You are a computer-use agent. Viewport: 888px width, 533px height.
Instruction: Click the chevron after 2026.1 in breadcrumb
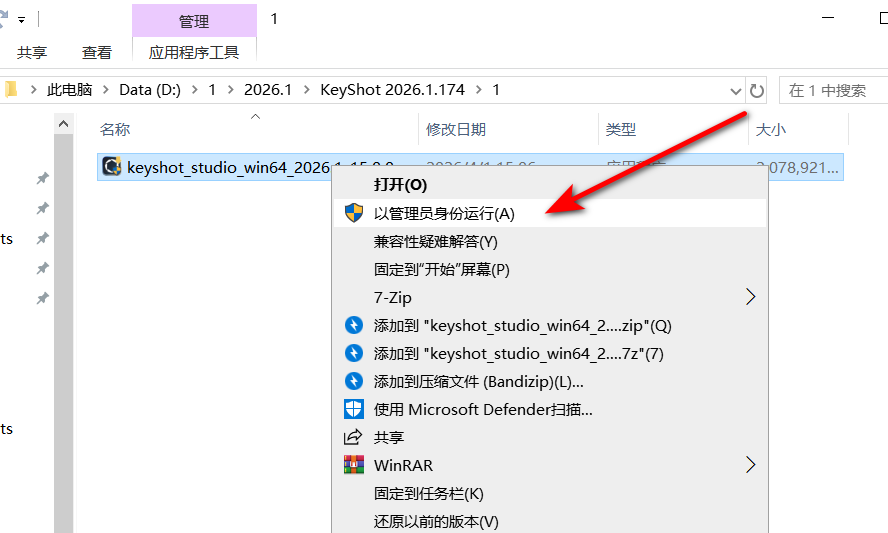tap(306, 89)
